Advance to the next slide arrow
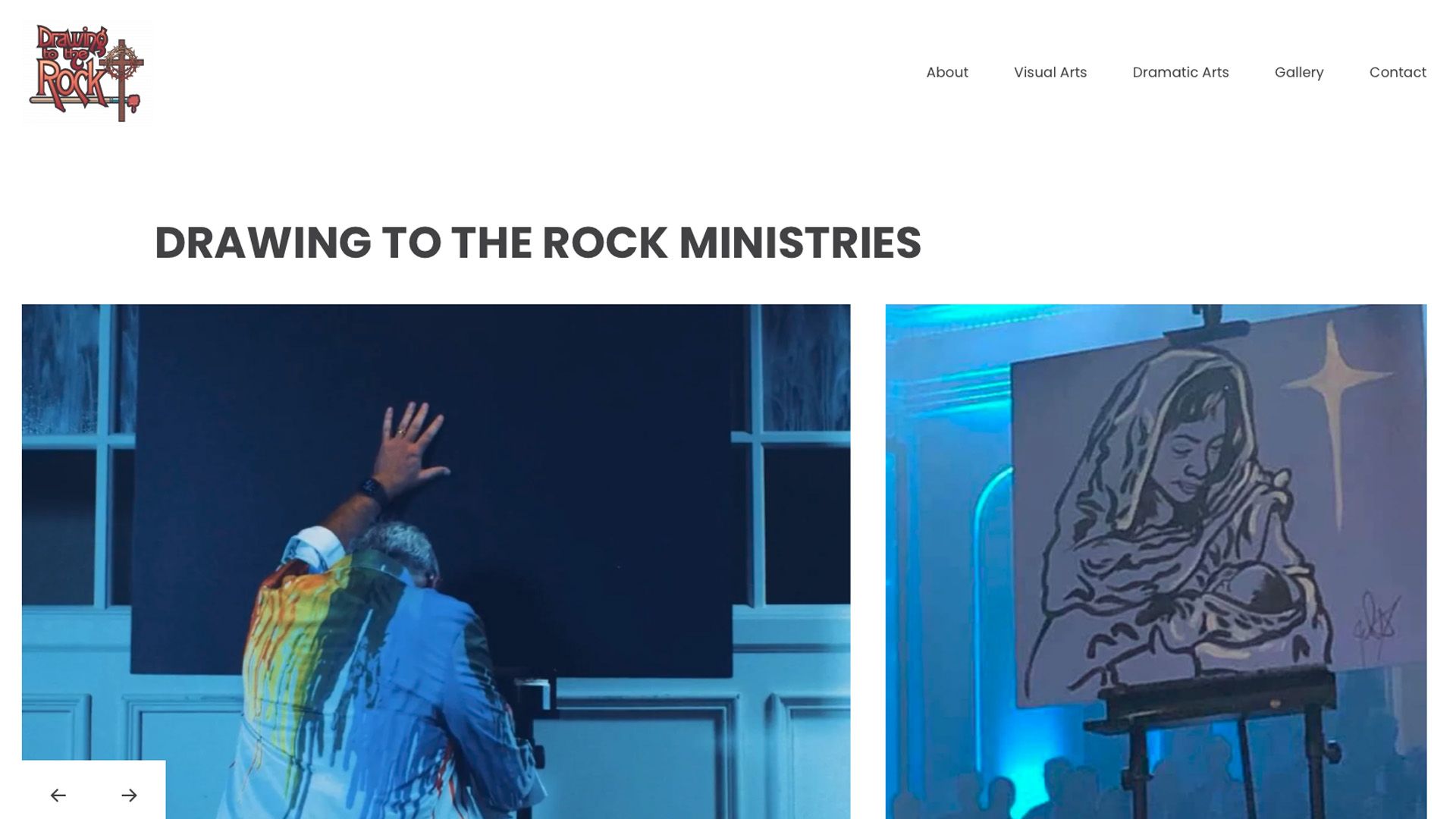This screenshot has height=819, width=1456. 129,795
